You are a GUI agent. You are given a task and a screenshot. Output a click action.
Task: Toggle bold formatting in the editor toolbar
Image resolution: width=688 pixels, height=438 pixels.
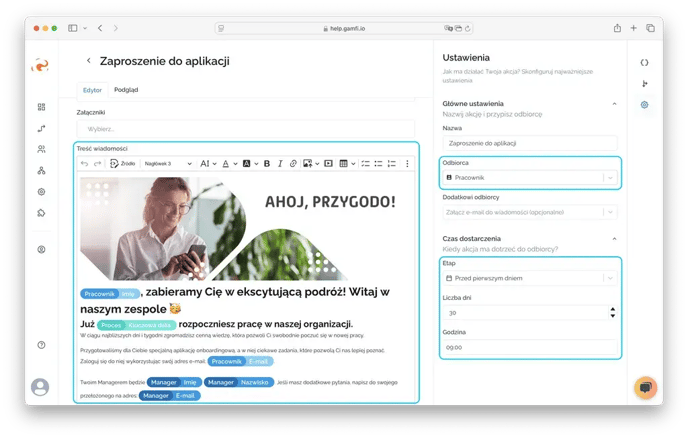click(x=266, y=163)
